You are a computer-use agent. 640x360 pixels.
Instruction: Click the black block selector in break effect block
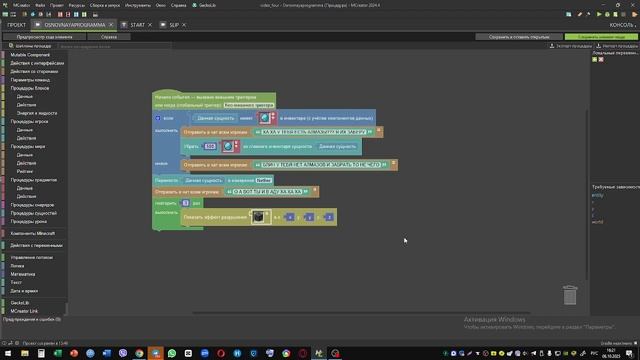pyautogui.click(x=258, y=217)
